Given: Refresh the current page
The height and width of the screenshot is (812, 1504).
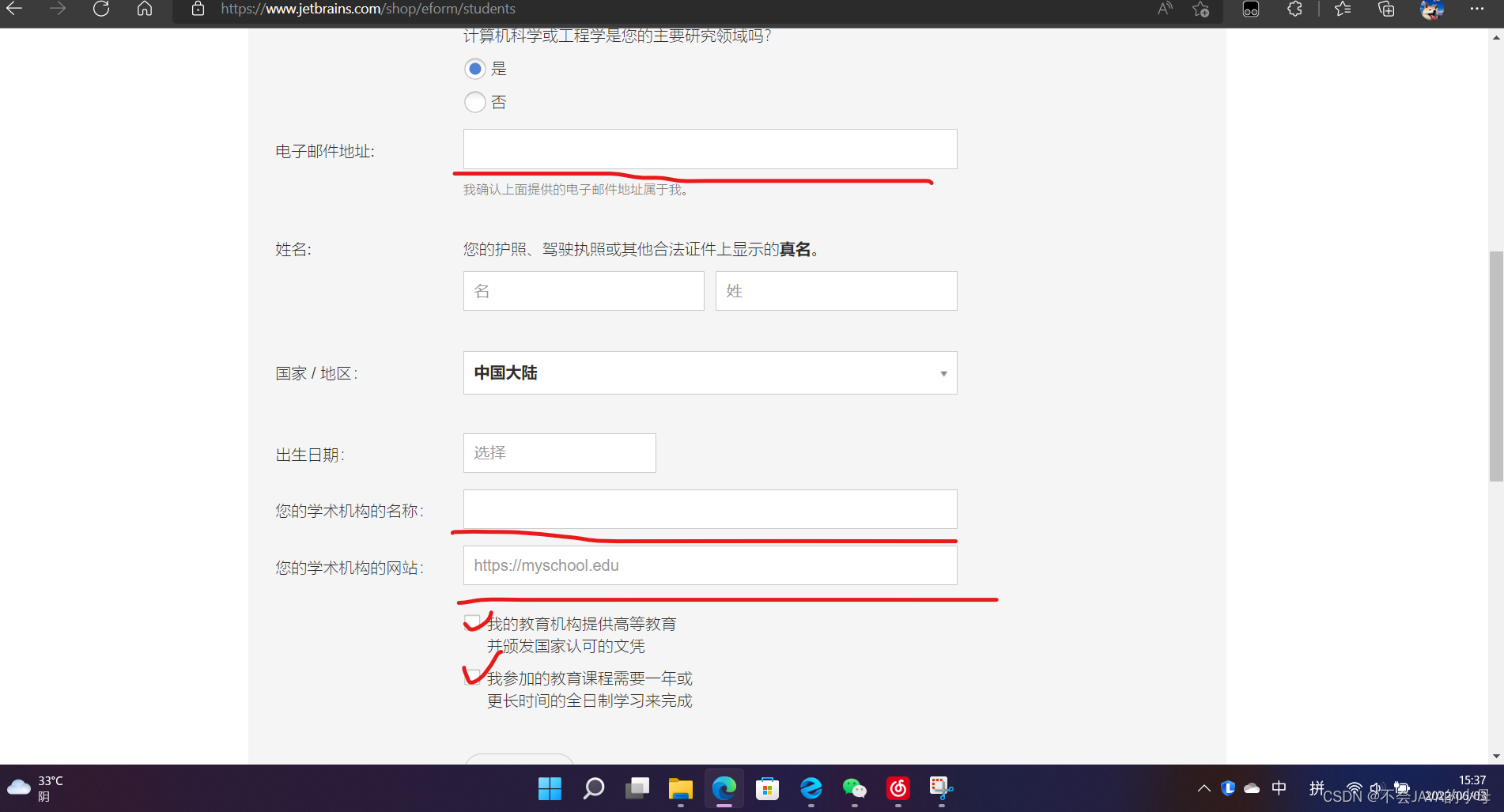Looking at the screenshot, I should 100,9.
